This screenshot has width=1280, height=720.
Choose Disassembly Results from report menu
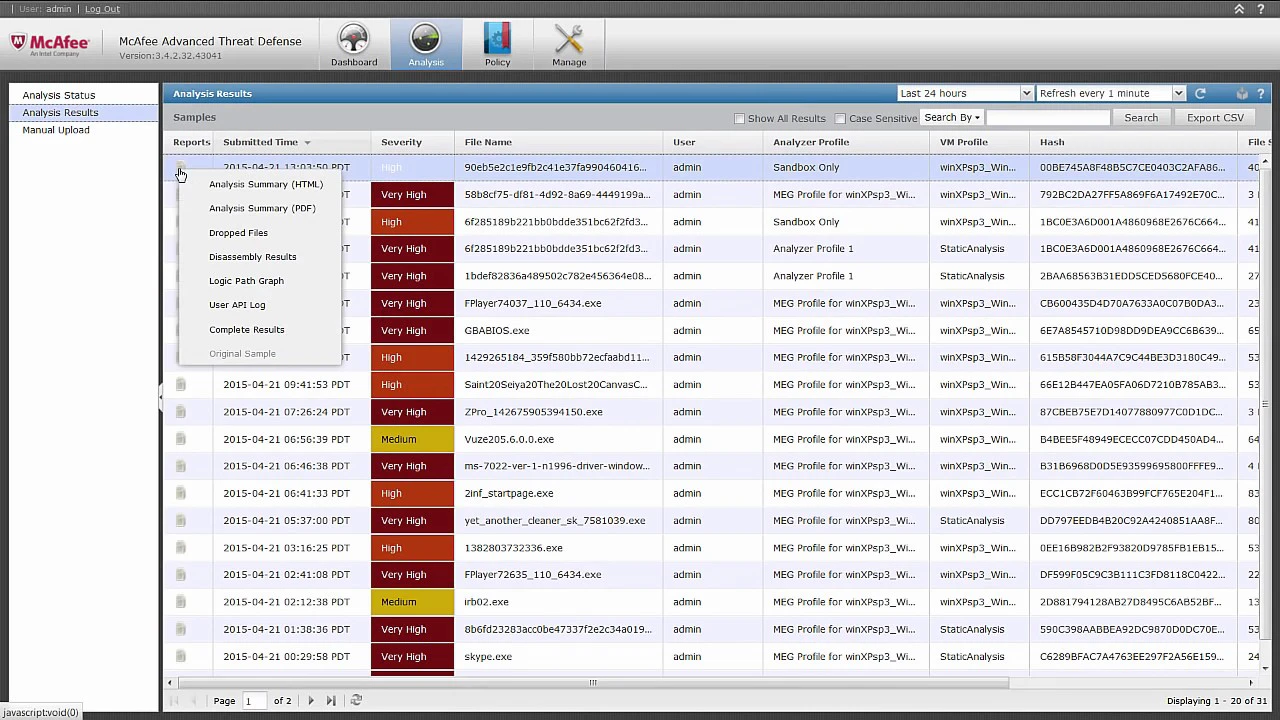pyautogui.click(x=252, y=257)
